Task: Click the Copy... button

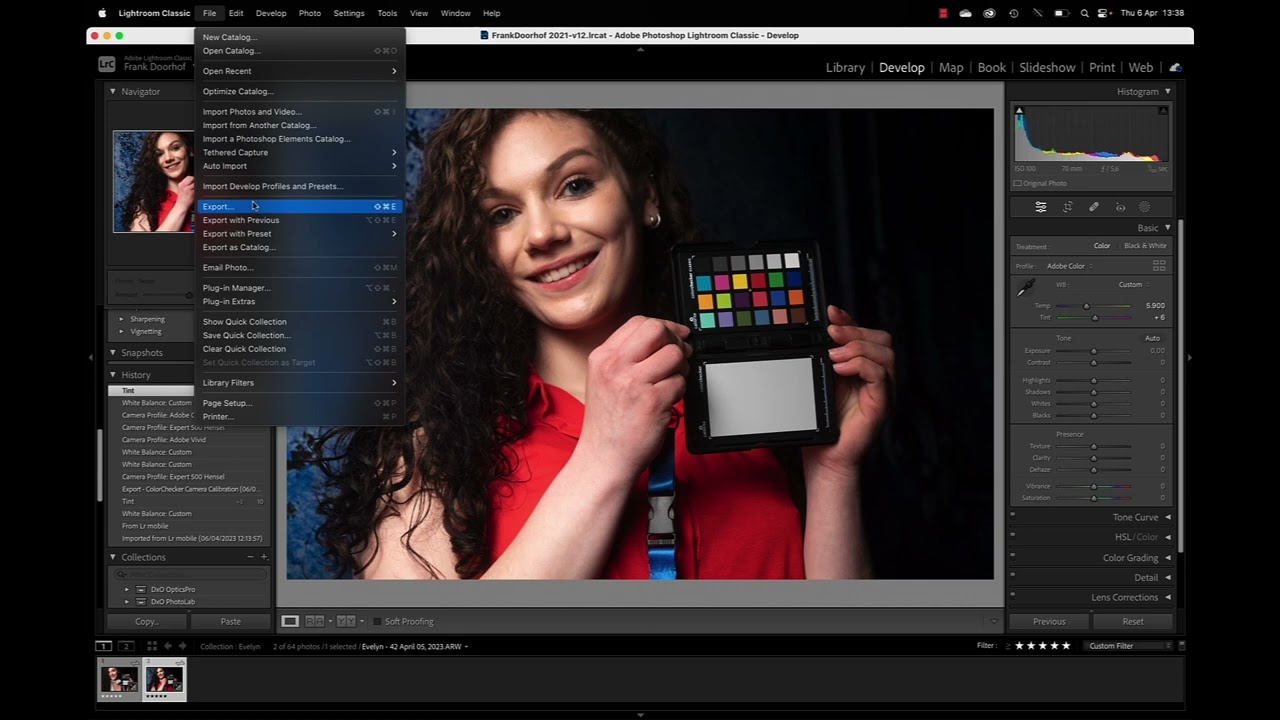Action: click(147, 621)
